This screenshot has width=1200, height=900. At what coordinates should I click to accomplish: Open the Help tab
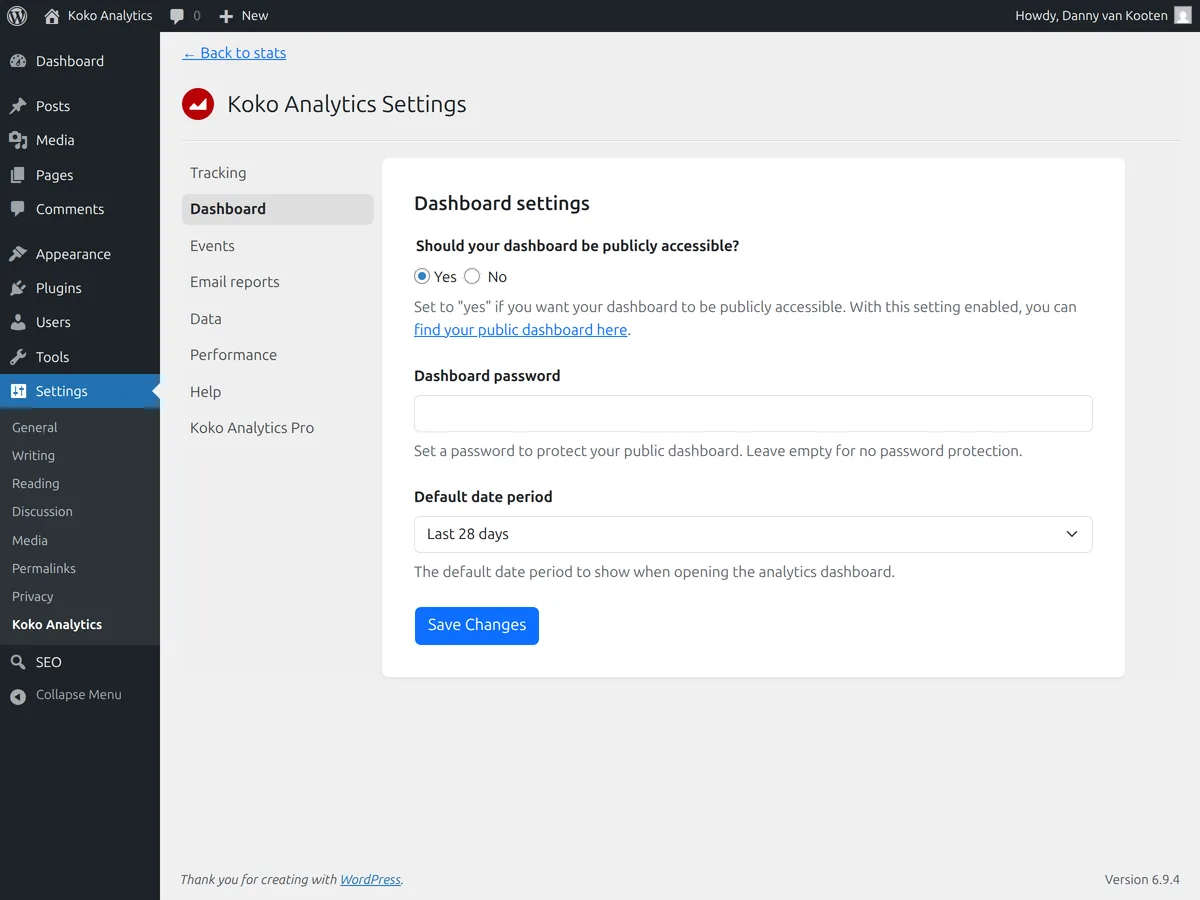tap(278, 392)
